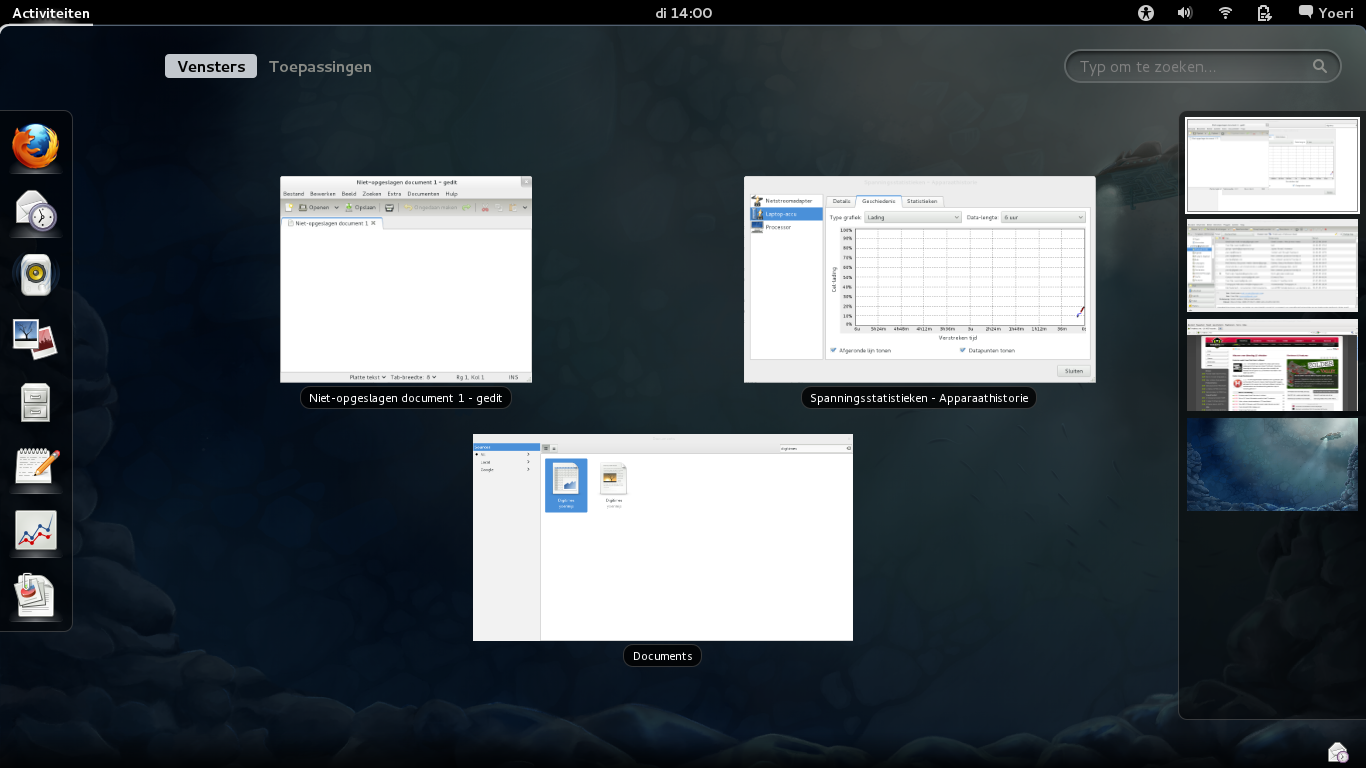Launch the Shotwell photo manager icon
This screenshot has width=1366, height=768.
(x=36, y=339)
